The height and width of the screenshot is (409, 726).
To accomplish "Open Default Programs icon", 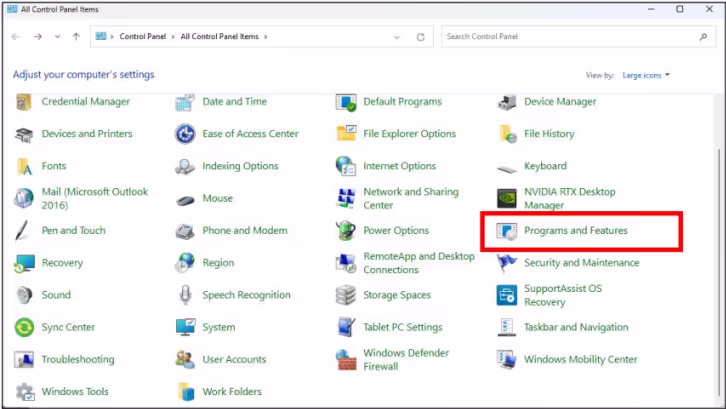I will pyautogui.click(x=346, y=102).
